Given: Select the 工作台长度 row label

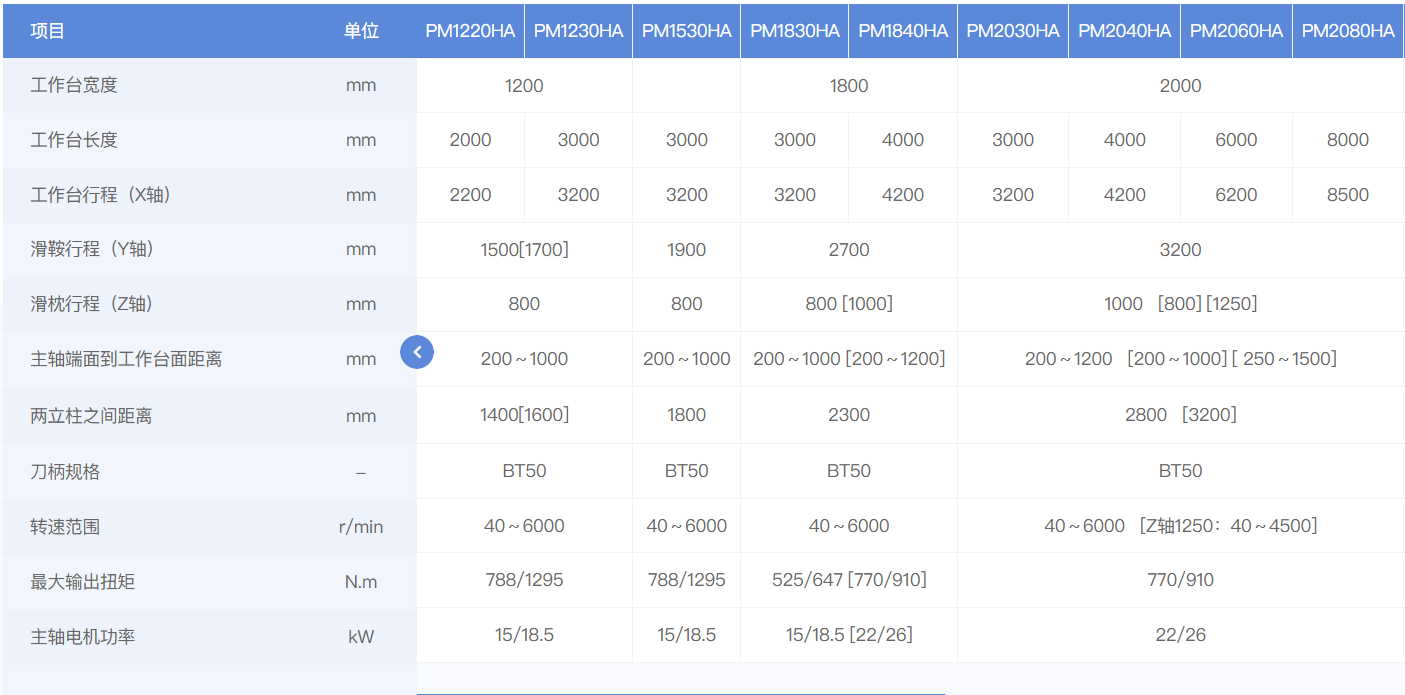Looking at the screenshot, I should pyautogui.click(x=74, y=140).
